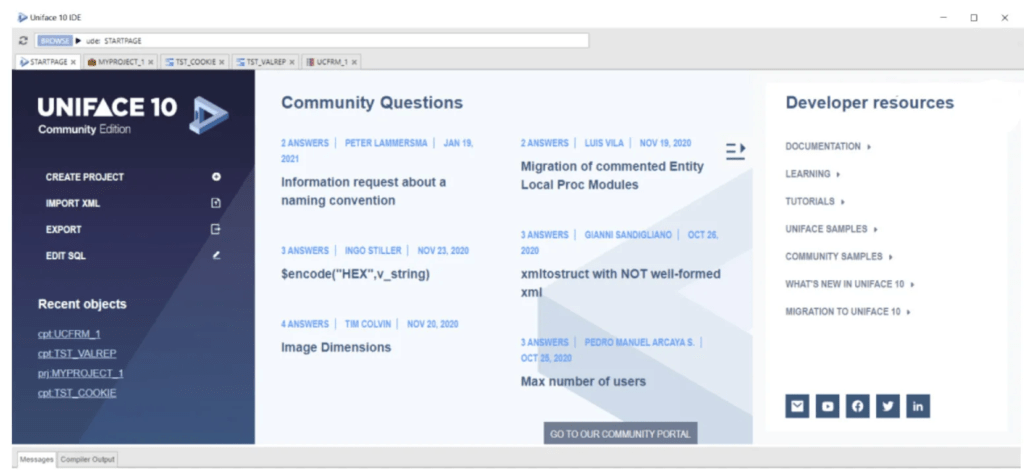Switch to the Compiler Output tab
The height and width of the screenshot is (470, 1024).
pyautogui.click(x=88, y=460)
